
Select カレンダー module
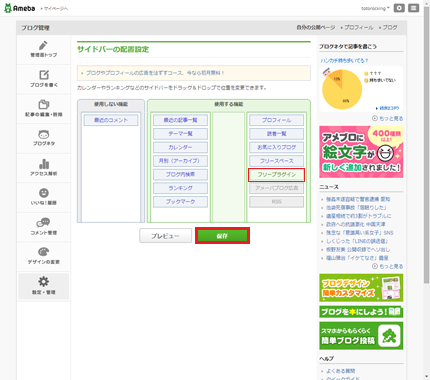[x=180, y=147]
